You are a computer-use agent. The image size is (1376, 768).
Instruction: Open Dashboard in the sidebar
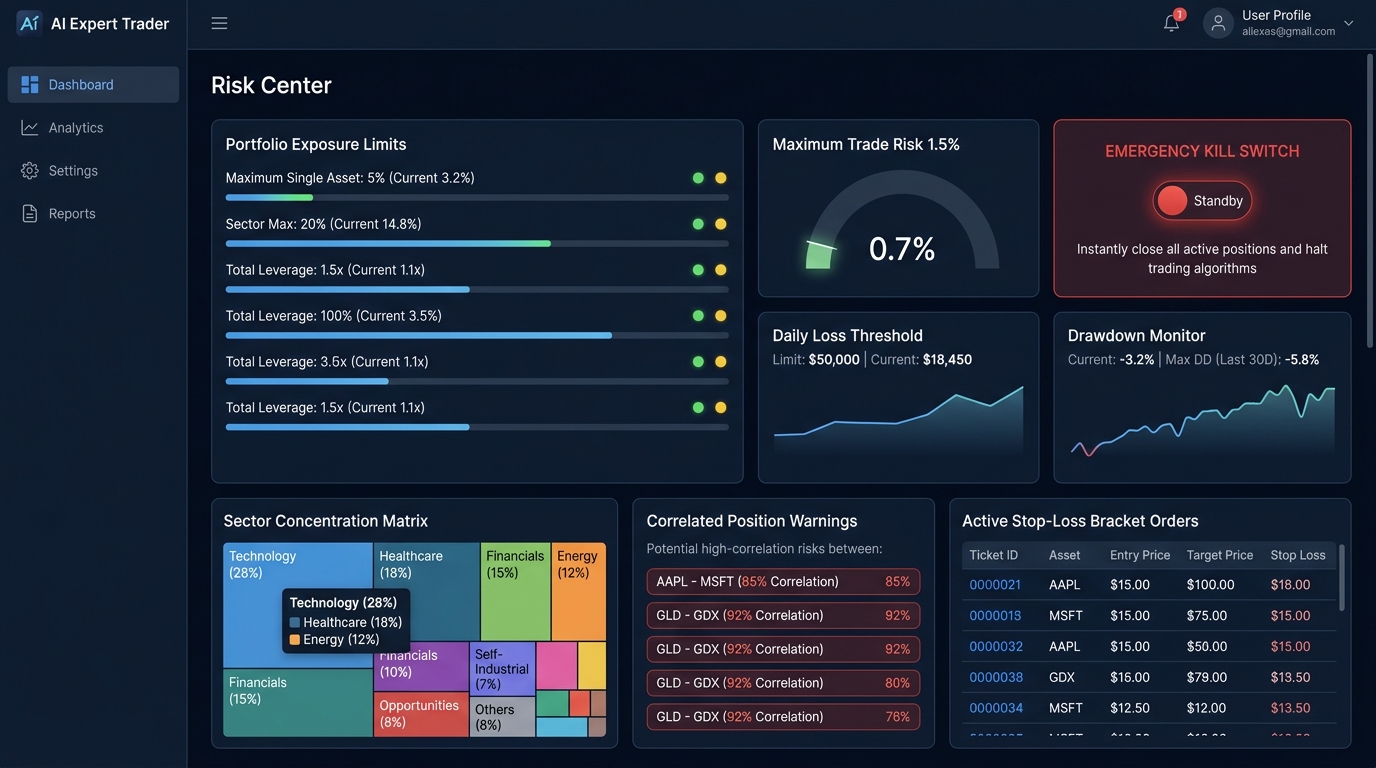point(93,85)
